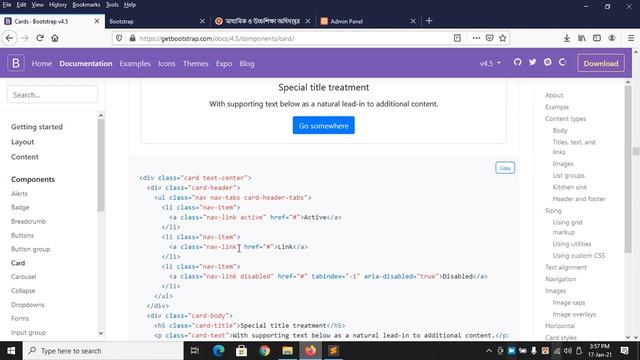Viewport: 640px width, 360px height.
Task: Click the Go somewhere button
Action: click(x=323, y=125)
